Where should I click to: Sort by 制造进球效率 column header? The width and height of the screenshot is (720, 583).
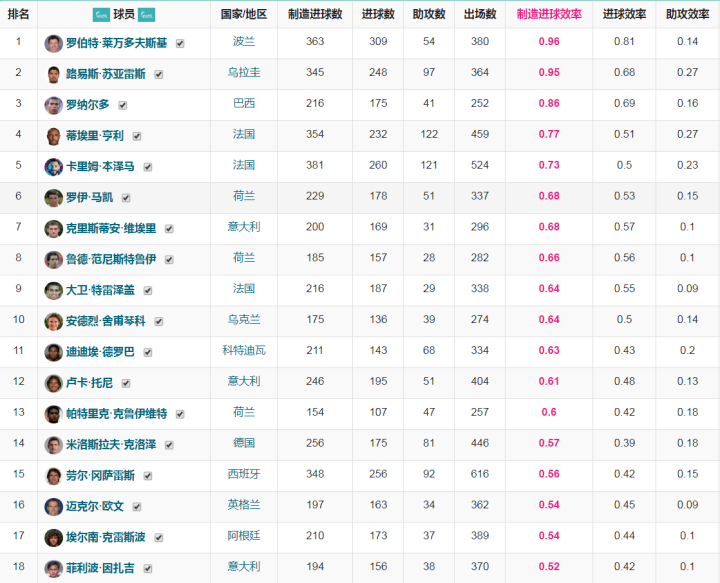549,15
